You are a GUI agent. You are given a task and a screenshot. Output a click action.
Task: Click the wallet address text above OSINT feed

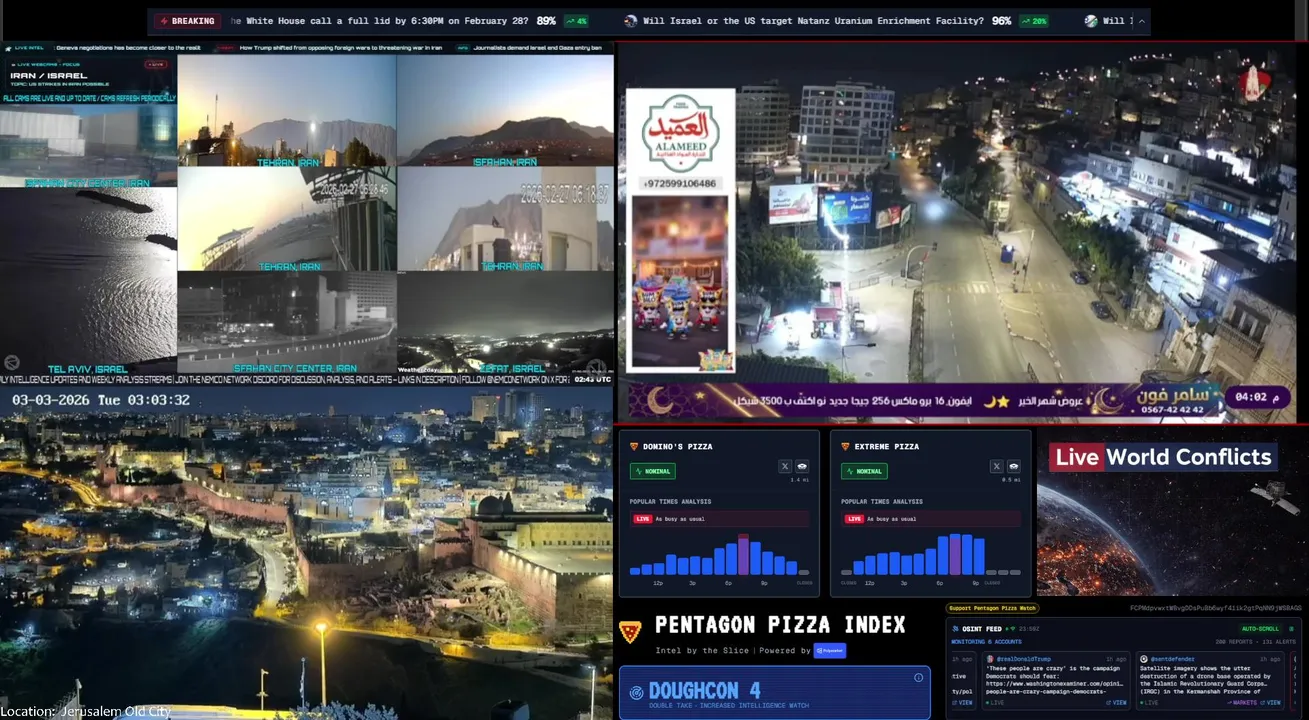tap(1216, 608)
